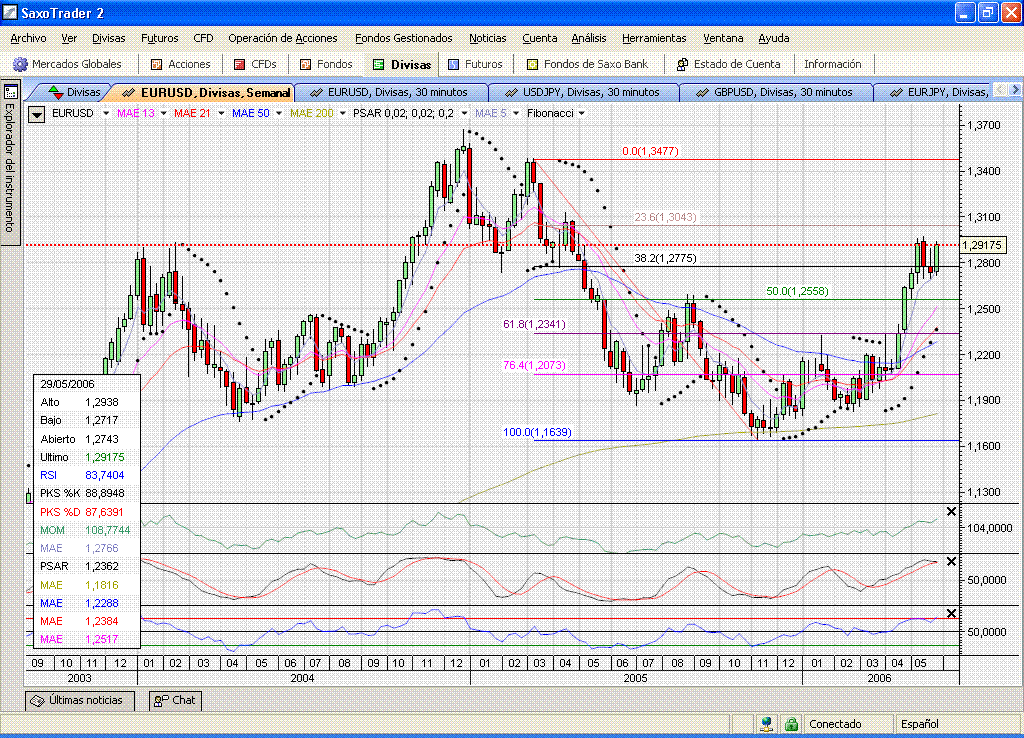Click Fondos de Saxo Bank icon
1024x738 pixels.
pyautogui.click(x=532, y=64)
